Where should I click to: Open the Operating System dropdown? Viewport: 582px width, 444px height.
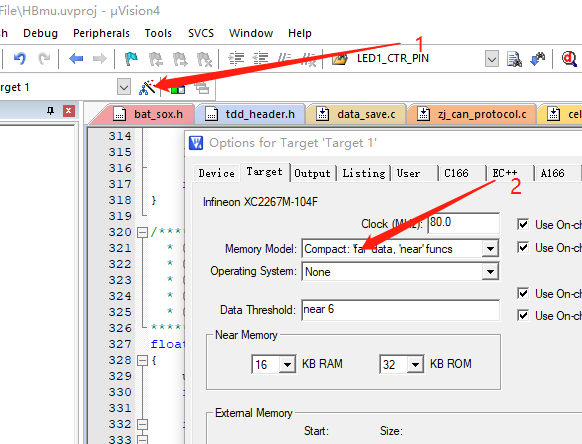tap(490, 272)
